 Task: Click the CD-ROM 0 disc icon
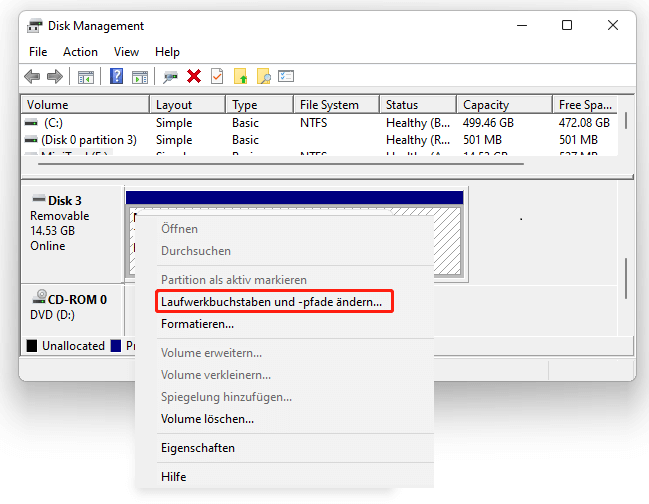point(40,296)
